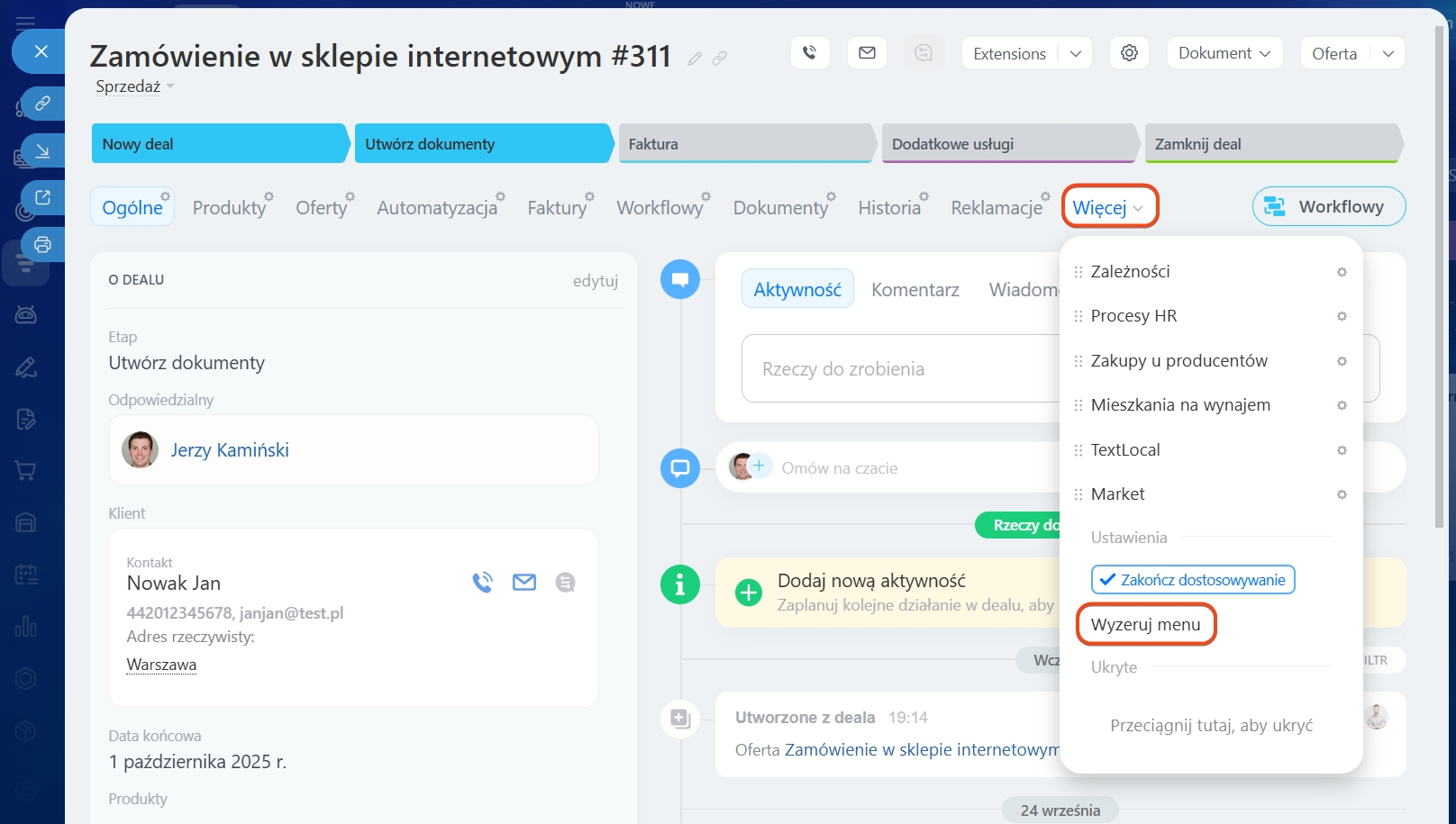Copy deal link using chain icon by title
The image size is (1456, 824).
point(719,59)
